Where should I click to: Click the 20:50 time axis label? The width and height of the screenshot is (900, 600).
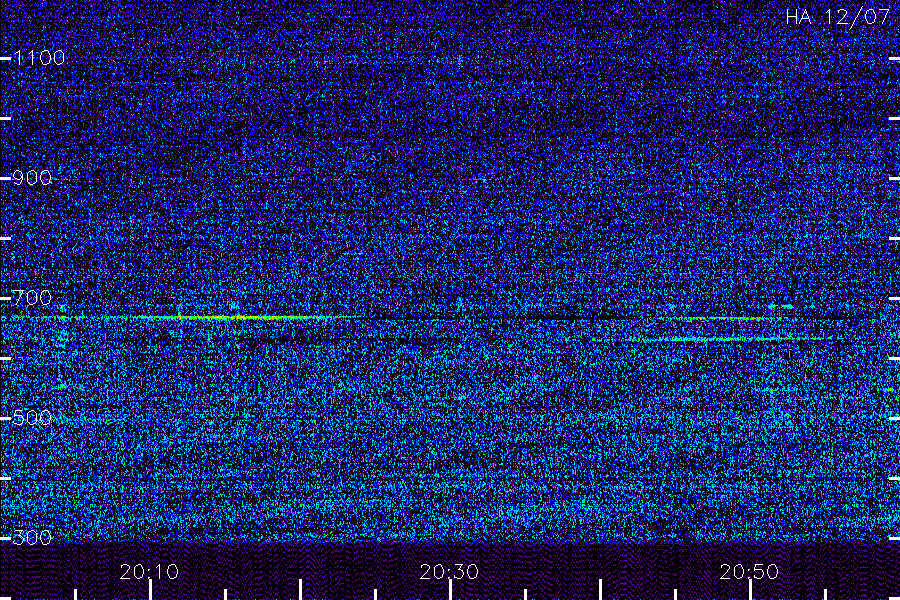click(750, 571)
